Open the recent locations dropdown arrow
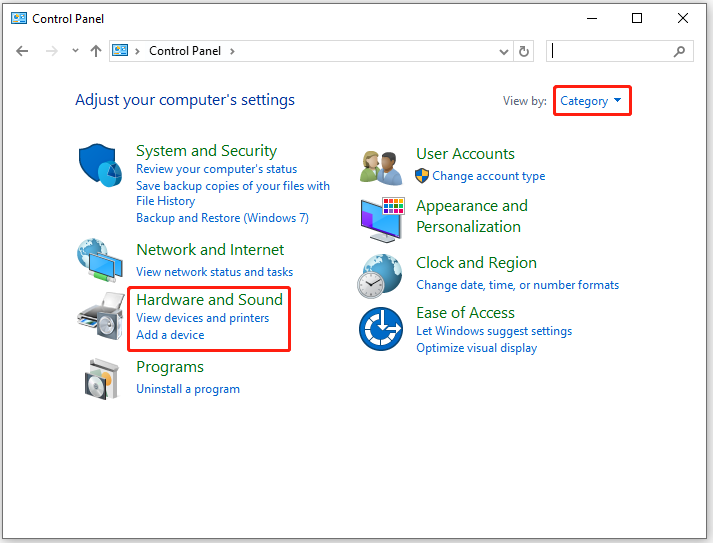 click(x=75, y=51)
